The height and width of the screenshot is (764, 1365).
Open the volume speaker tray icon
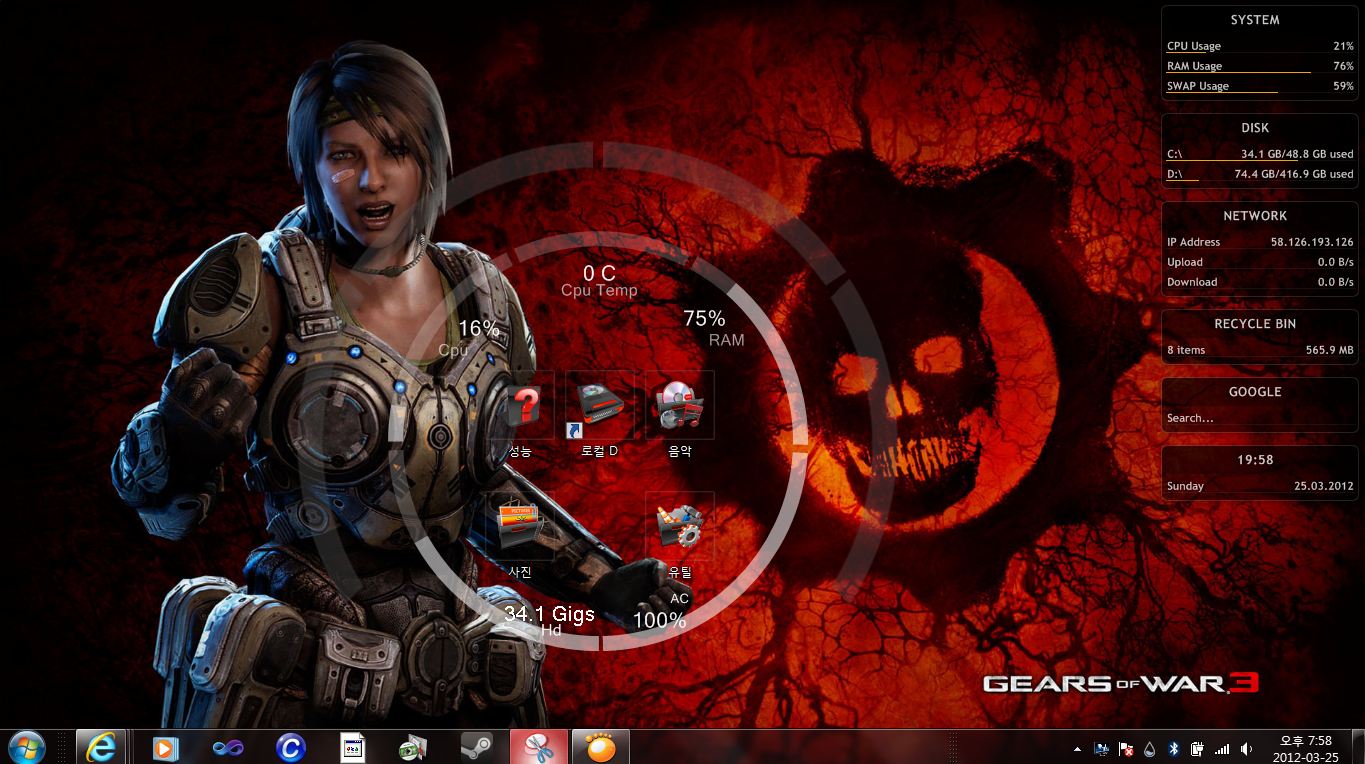(1246, 748)
